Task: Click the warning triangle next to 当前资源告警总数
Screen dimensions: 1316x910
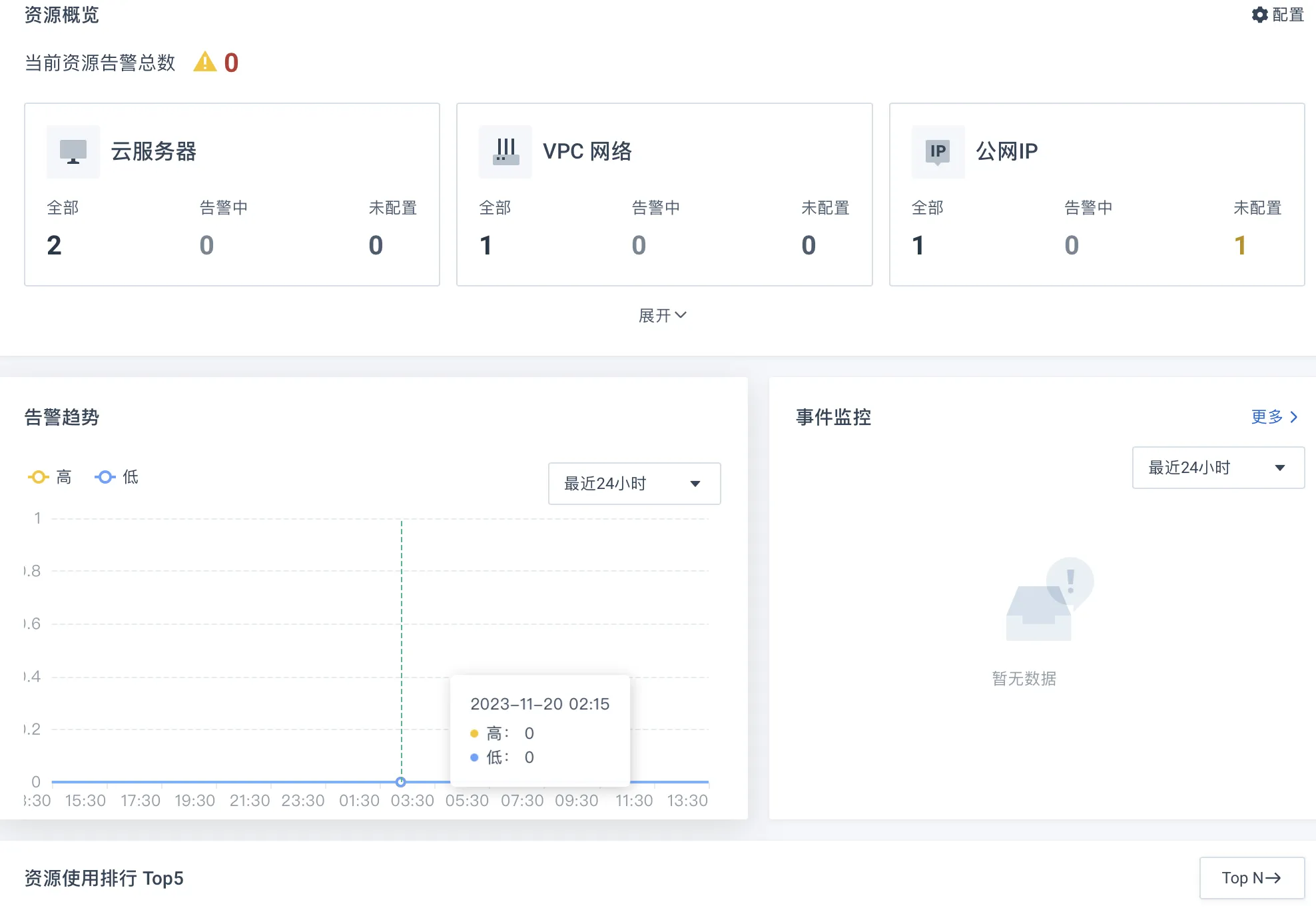Action: click(204, 61)
